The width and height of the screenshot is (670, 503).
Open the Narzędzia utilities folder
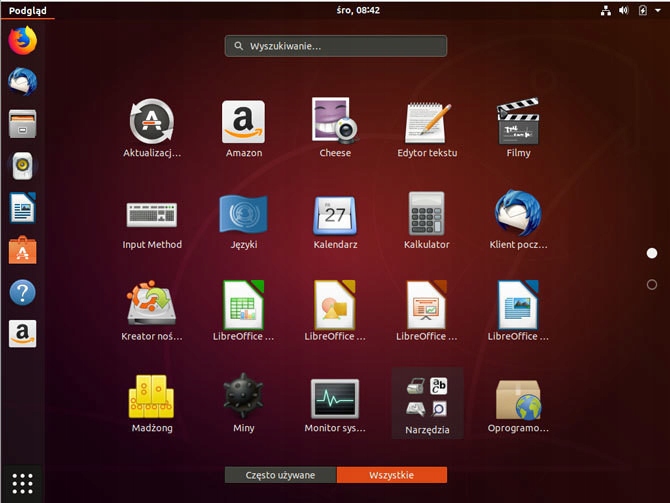click(427, 403)
